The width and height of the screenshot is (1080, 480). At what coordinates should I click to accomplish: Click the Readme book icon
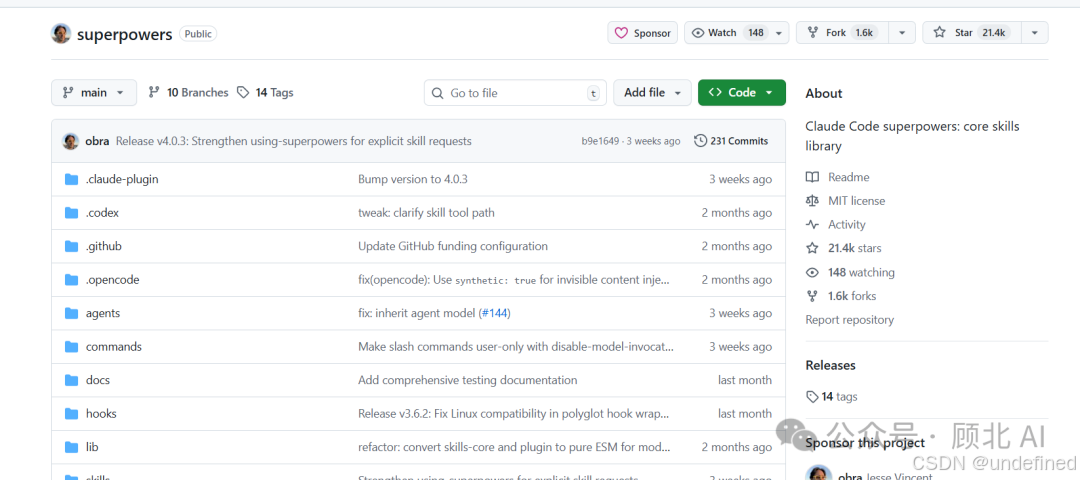click(x=813, y=177)
